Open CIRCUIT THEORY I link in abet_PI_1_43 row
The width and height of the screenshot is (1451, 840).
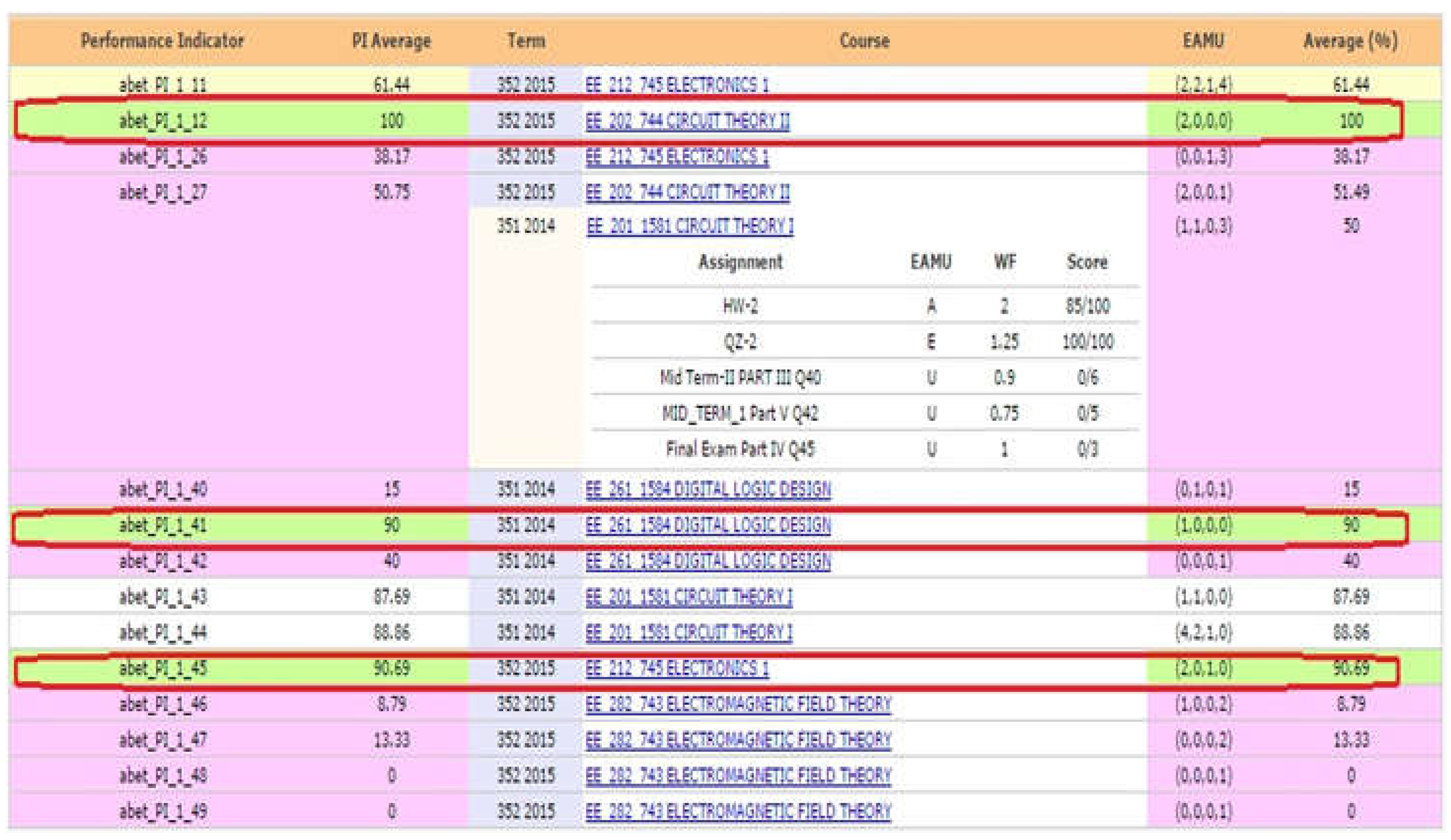689,597
